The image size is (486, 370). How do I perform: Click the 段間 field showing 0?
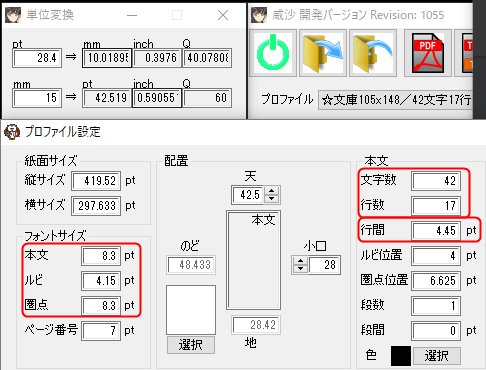tap(436, 331)
